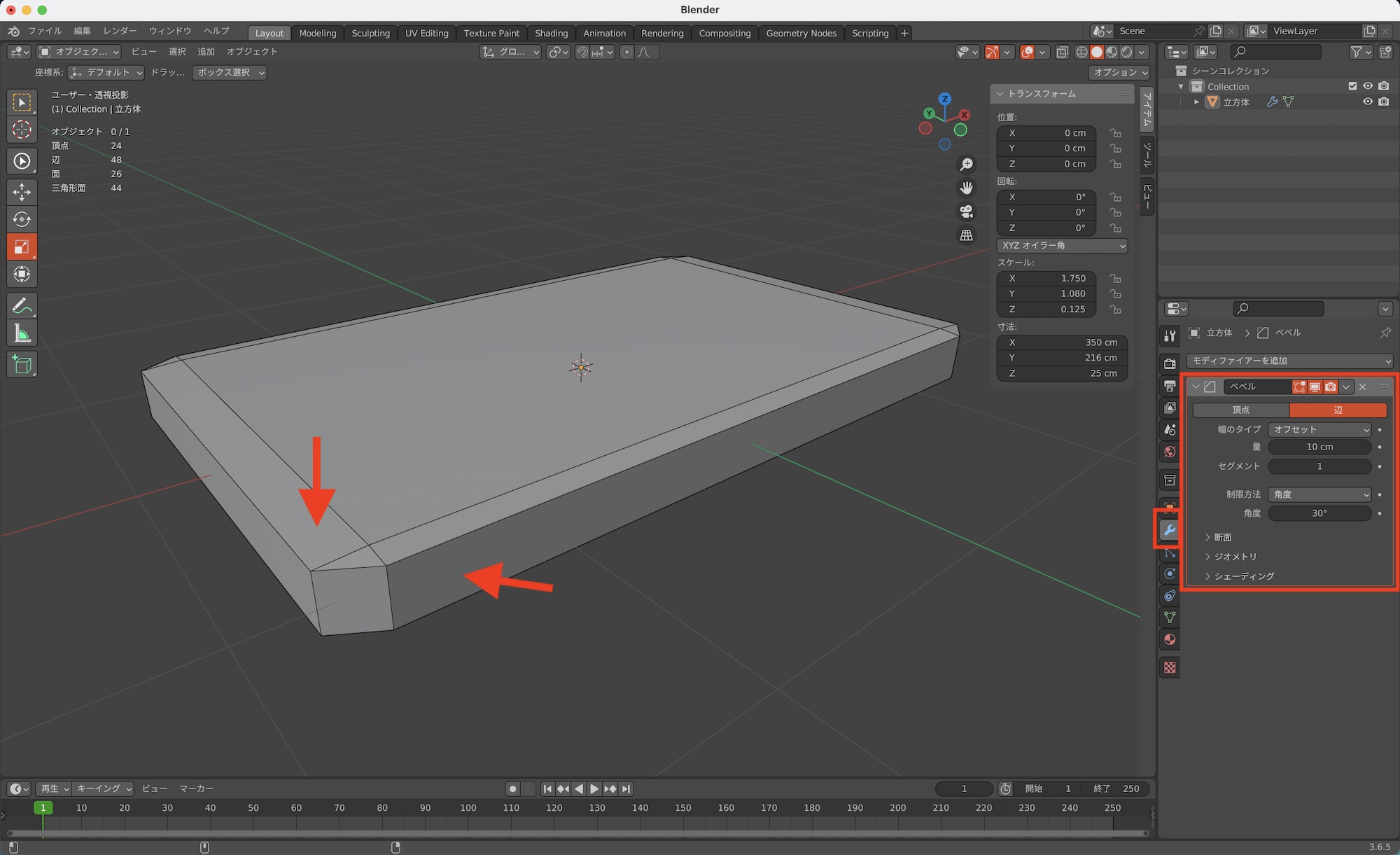Select 頂点 bevel mode button
Viewport: 1400px width, 855px height.
tap(1240, 410)
